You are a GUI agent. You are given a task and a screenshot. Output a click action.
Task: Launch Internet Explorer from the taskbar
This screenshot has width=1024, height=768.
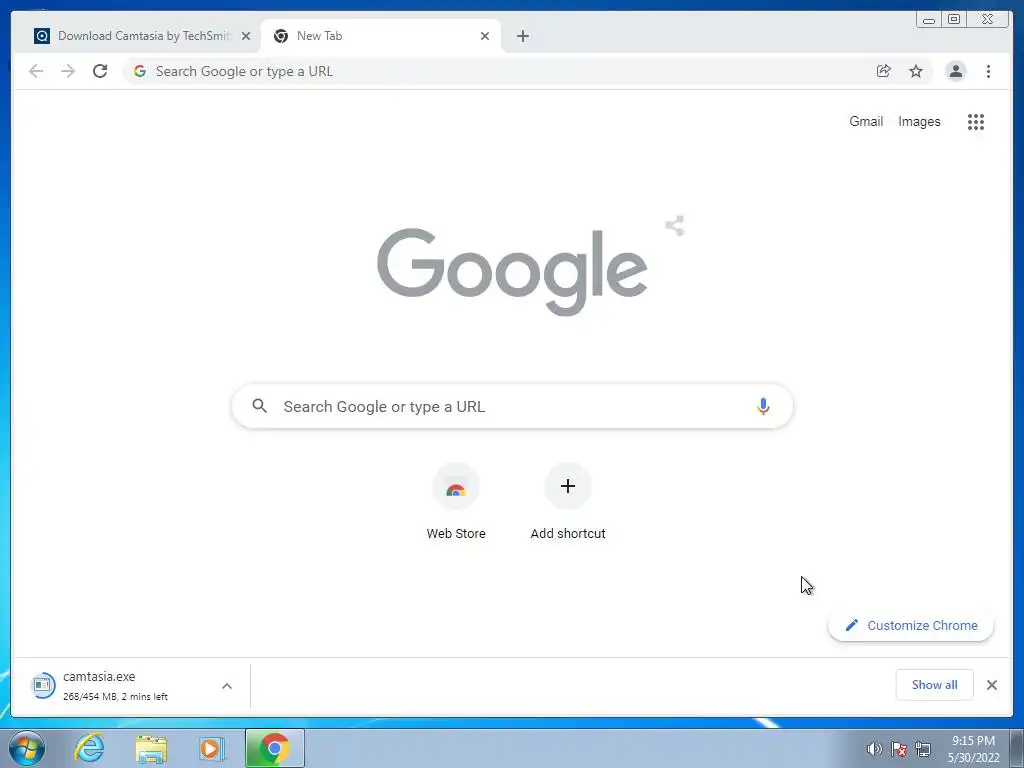(89, 748)
